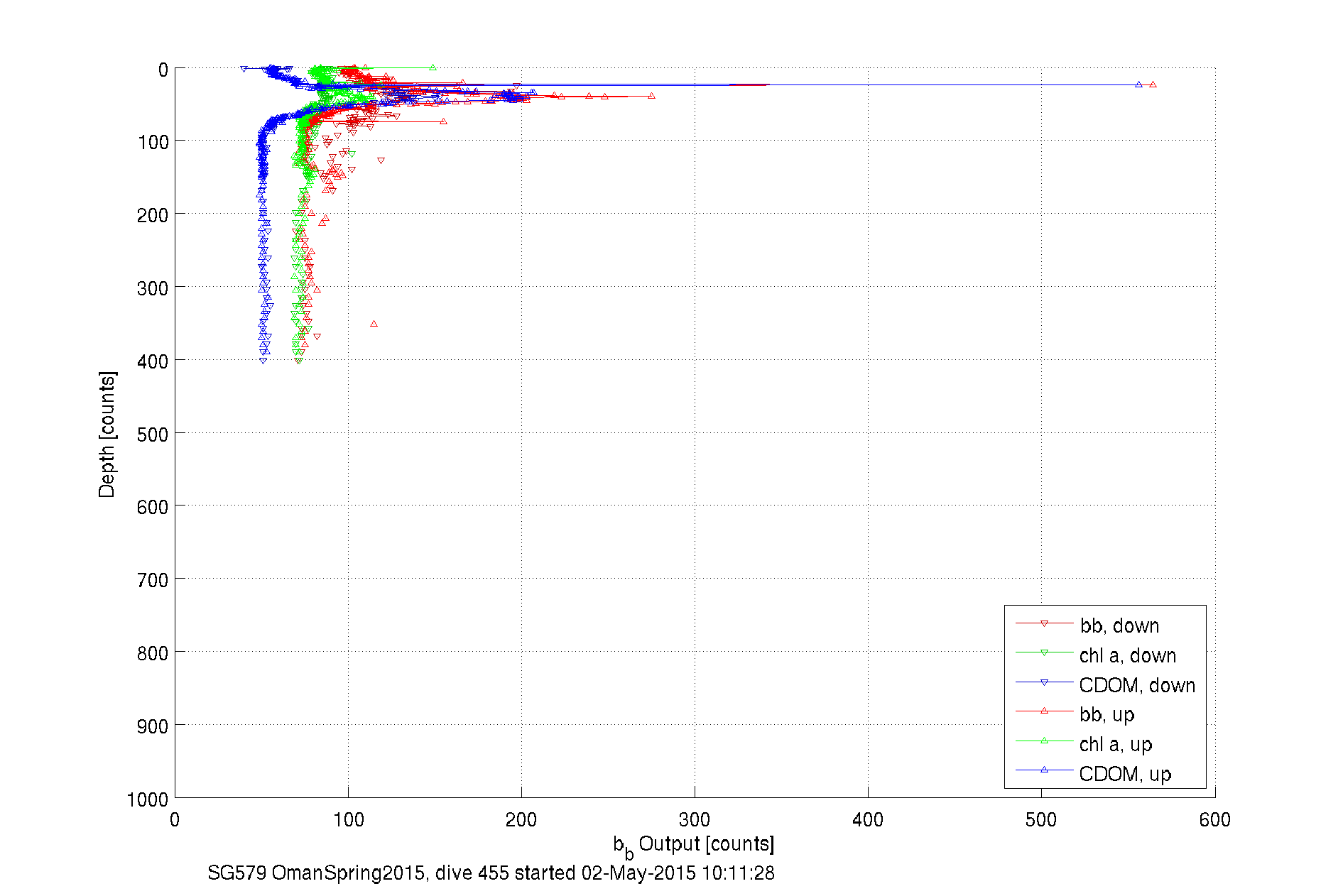The image size is (1343, 896).
Task: Click the y-axis tick label 400
Action: point(153,361)
